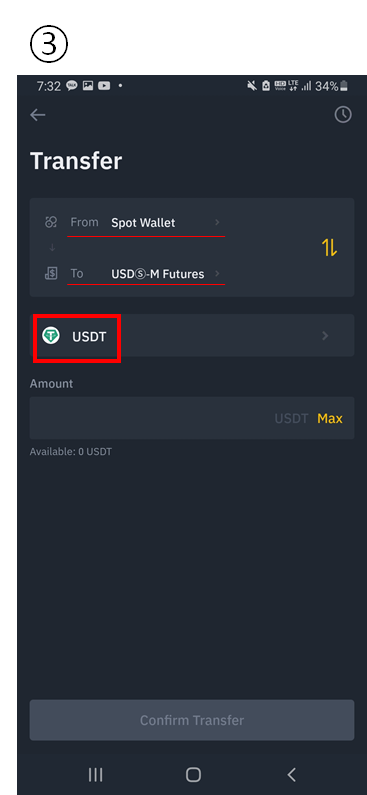Screen dimensions: 367x795
Task: Tap the Android home button
Action: click(x=193, y=774)
